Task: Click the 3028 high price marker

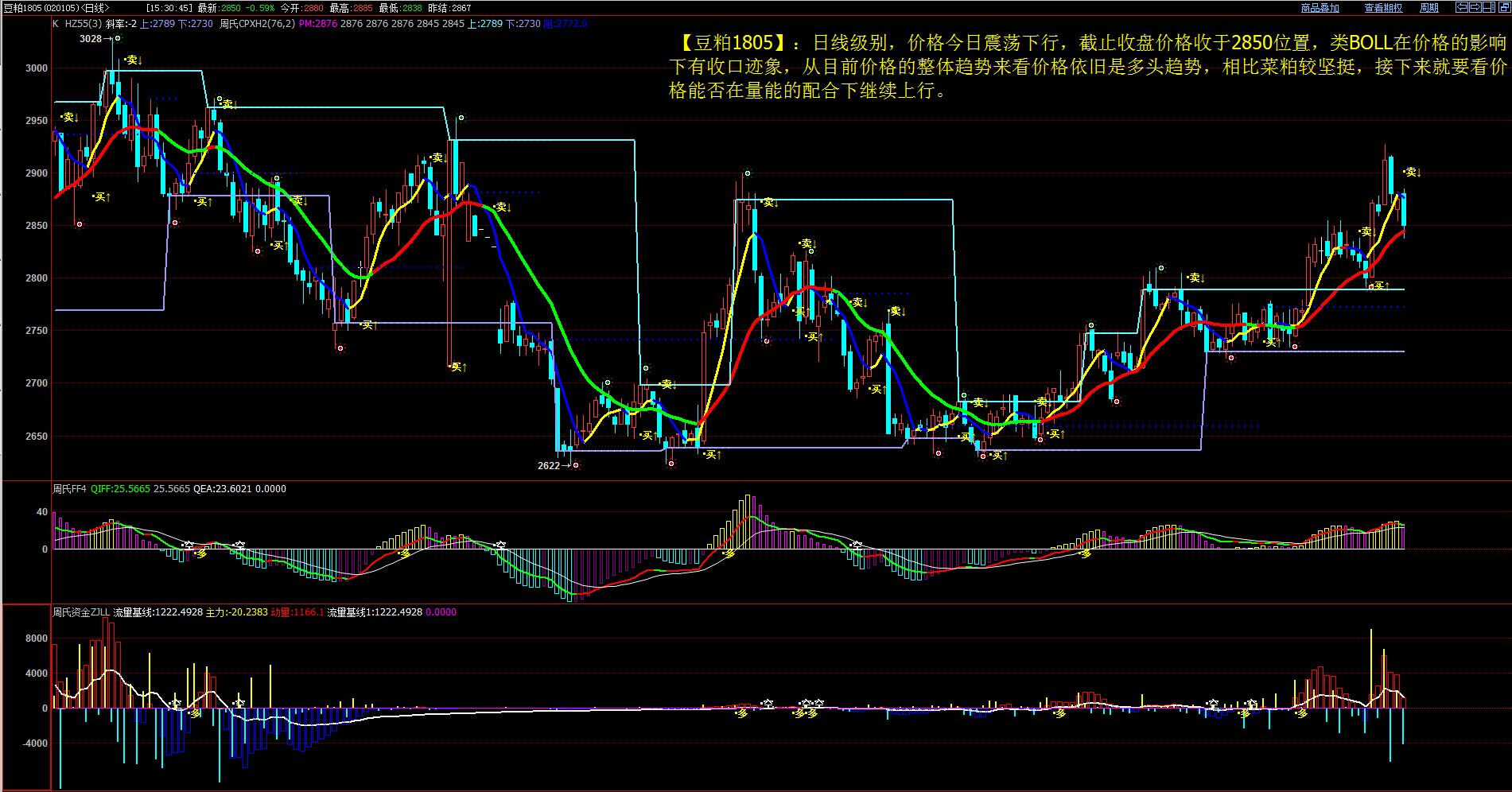Action: tap(90, 38)
